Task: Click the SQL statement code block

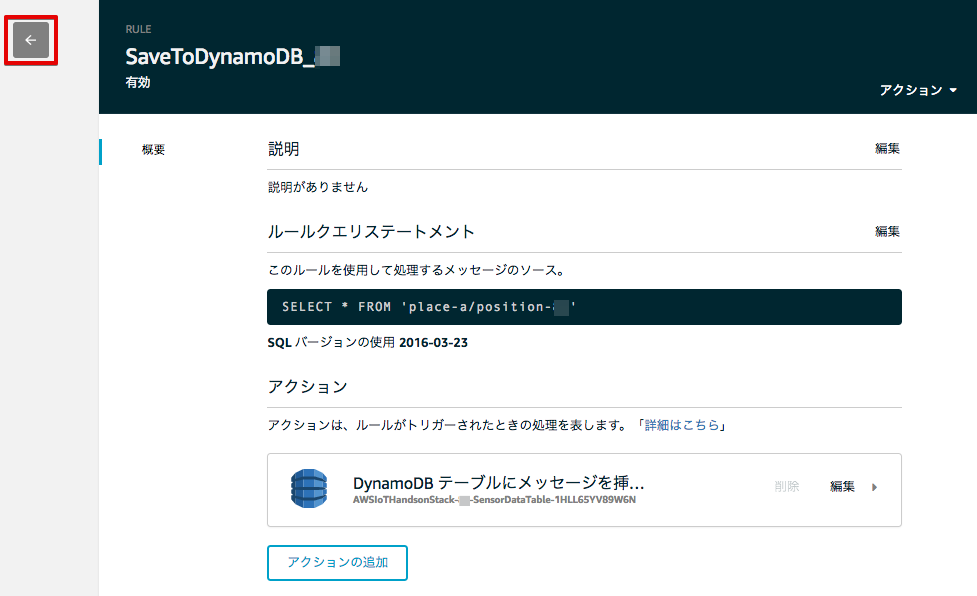Action: pyautogui.click(x=584, y=306)
